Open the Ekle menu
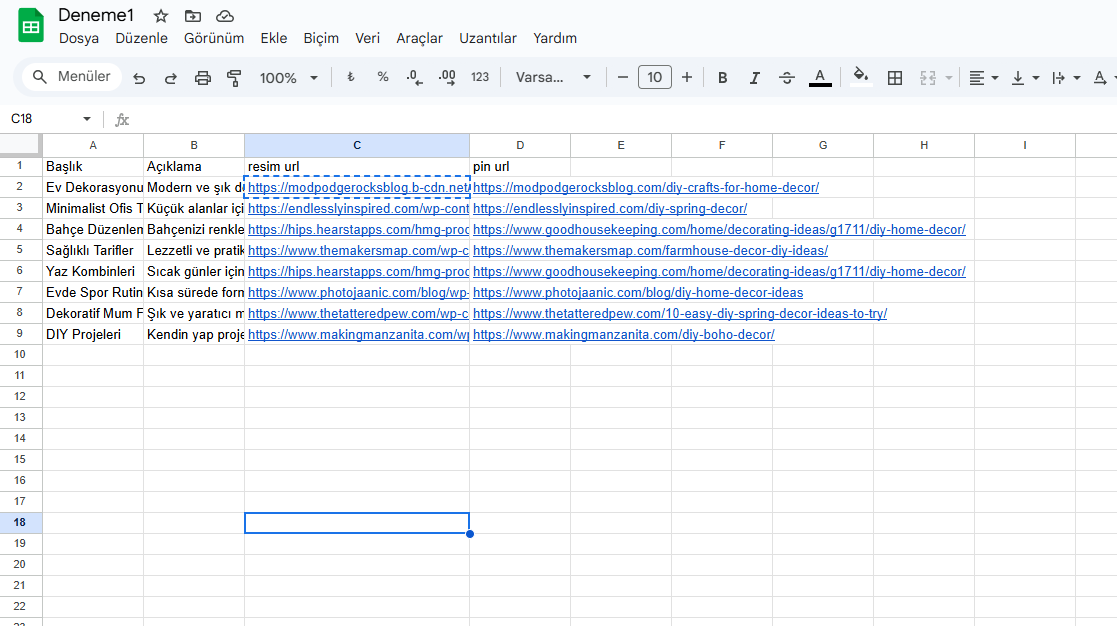The height and width of the screenshot is (626, 1117). click(274, 38)
